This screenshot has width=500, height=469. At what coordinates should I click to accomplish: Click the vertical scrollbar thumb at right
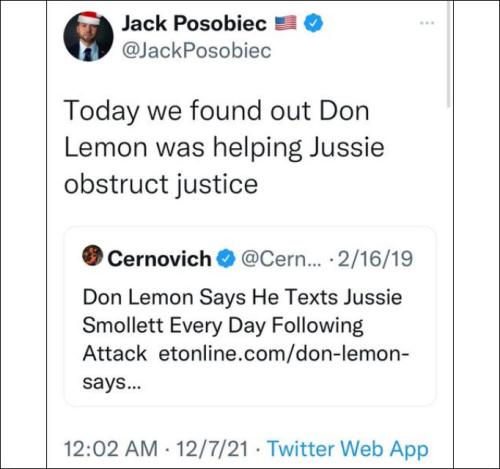point(449,54)
